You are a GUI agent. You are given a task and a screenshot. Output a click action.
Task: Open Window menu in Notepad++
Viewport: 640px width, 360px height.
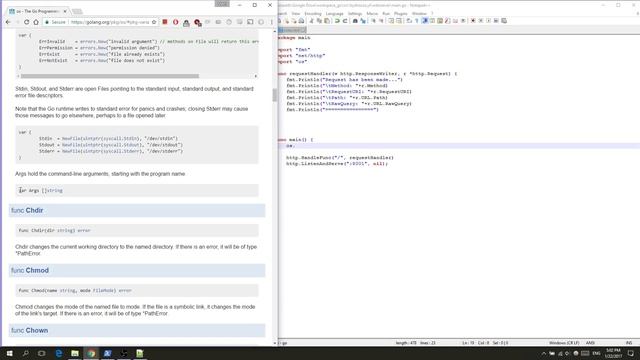(x=419, y=13)
